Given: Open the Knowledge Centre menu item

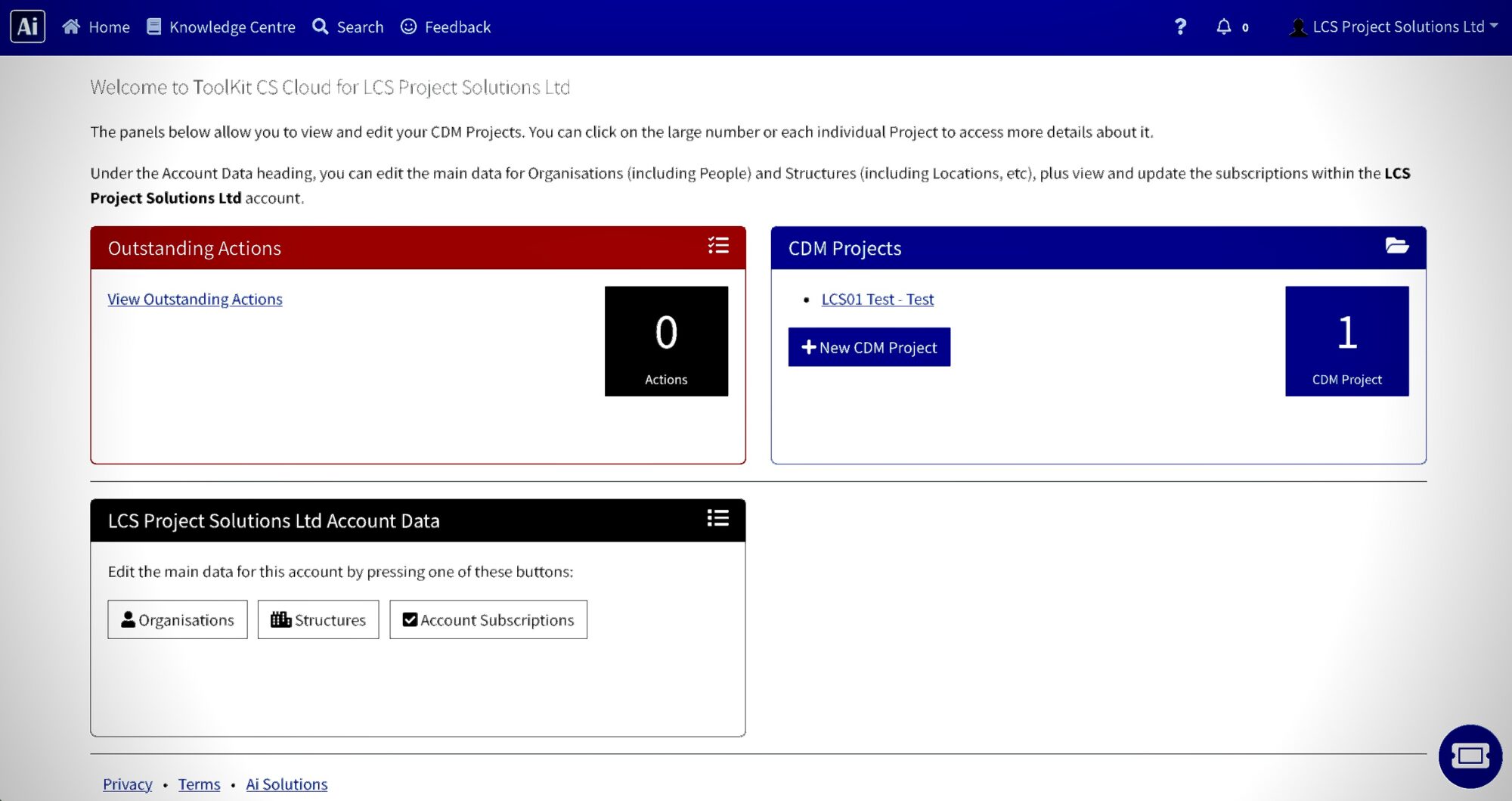Looking at the screenshot, I should (221, 27).
